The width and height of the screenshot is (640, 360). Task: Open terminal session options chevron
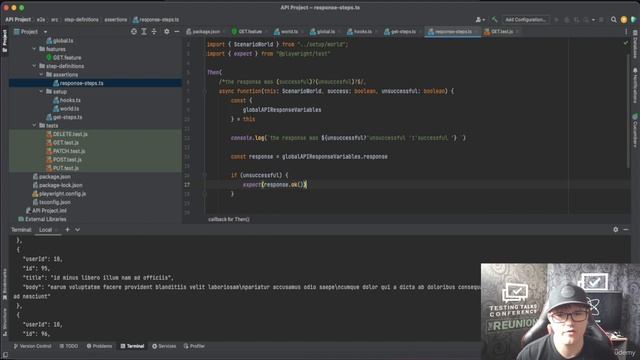[78, 230]
